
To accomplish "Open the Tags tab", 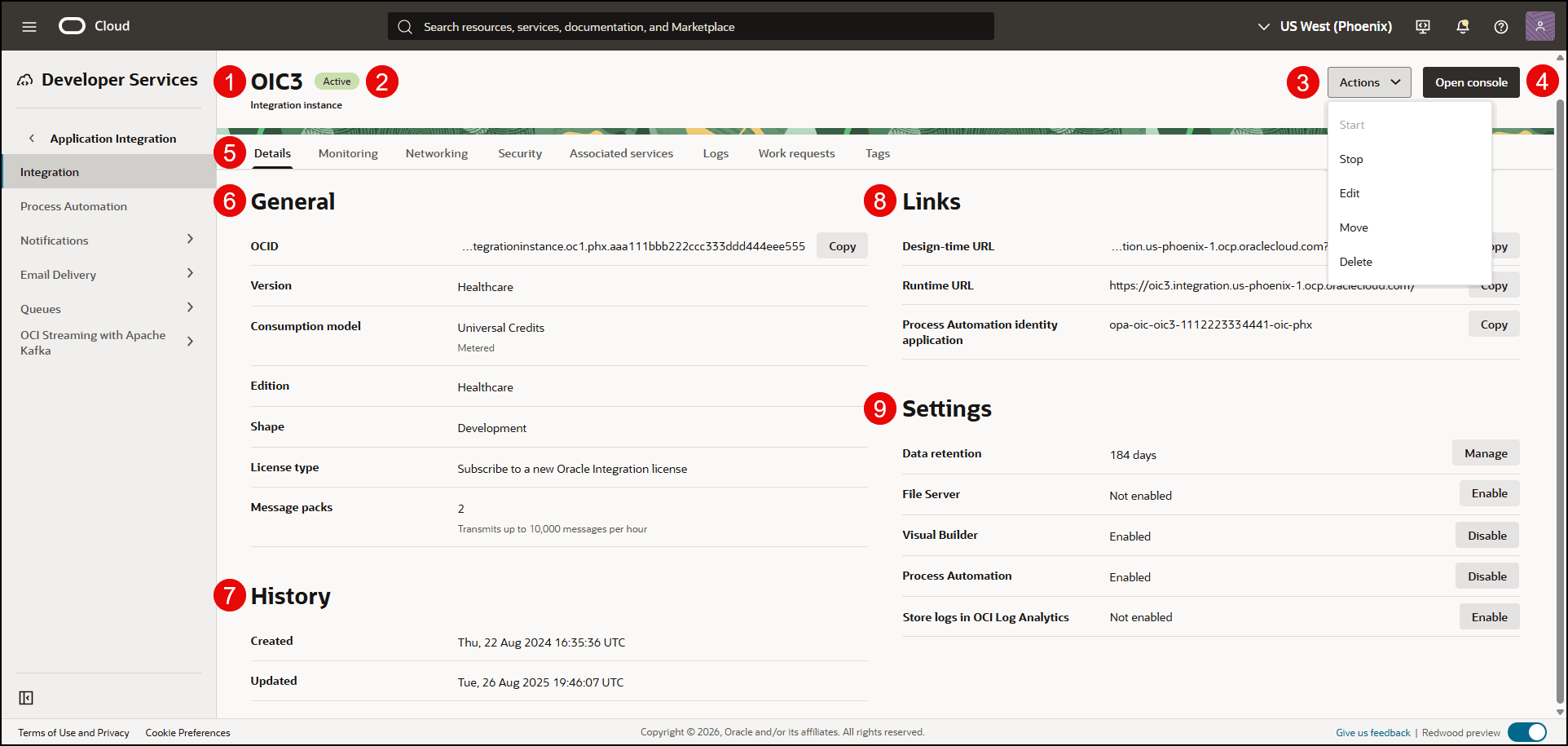I will click(878, 153).
